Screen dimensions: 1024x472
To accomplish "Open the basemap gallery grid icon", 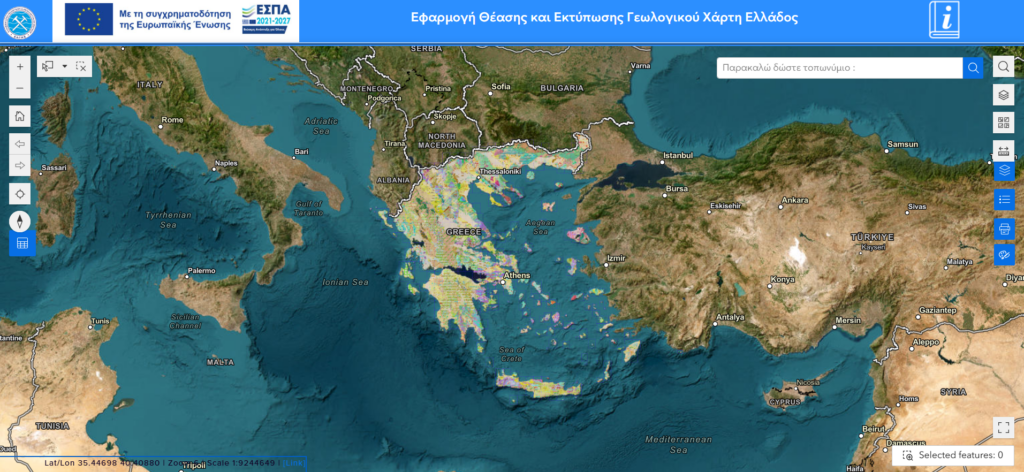I will [x=1004, y=122].
